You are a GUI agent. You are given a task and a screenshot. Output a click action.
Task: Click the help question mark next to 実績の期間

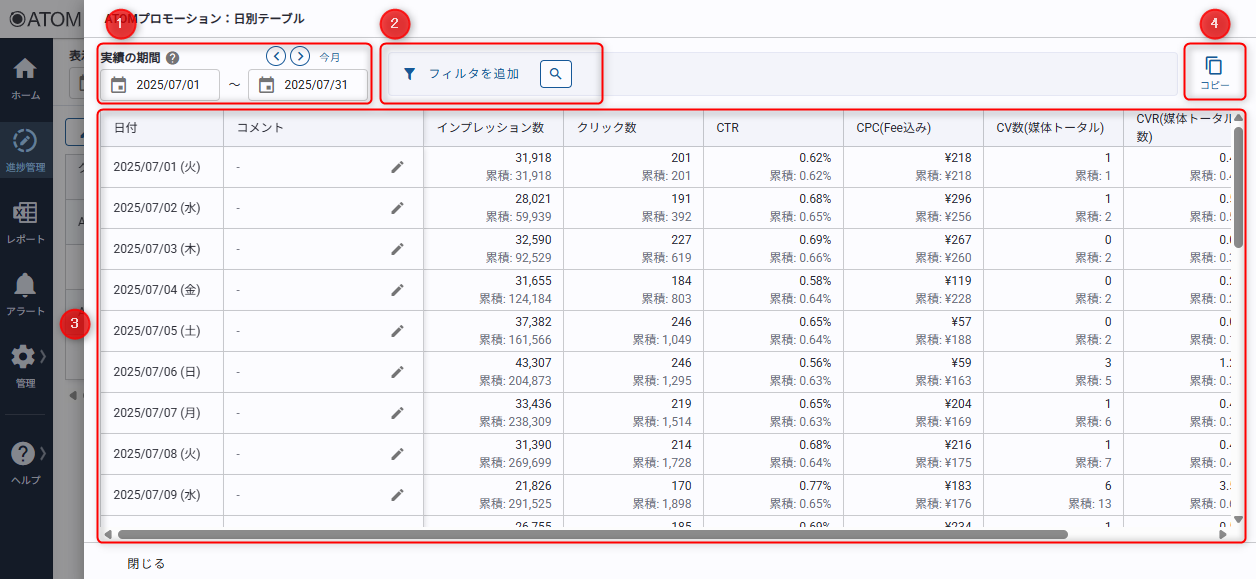pyautogui.click(x=173, y=58)
